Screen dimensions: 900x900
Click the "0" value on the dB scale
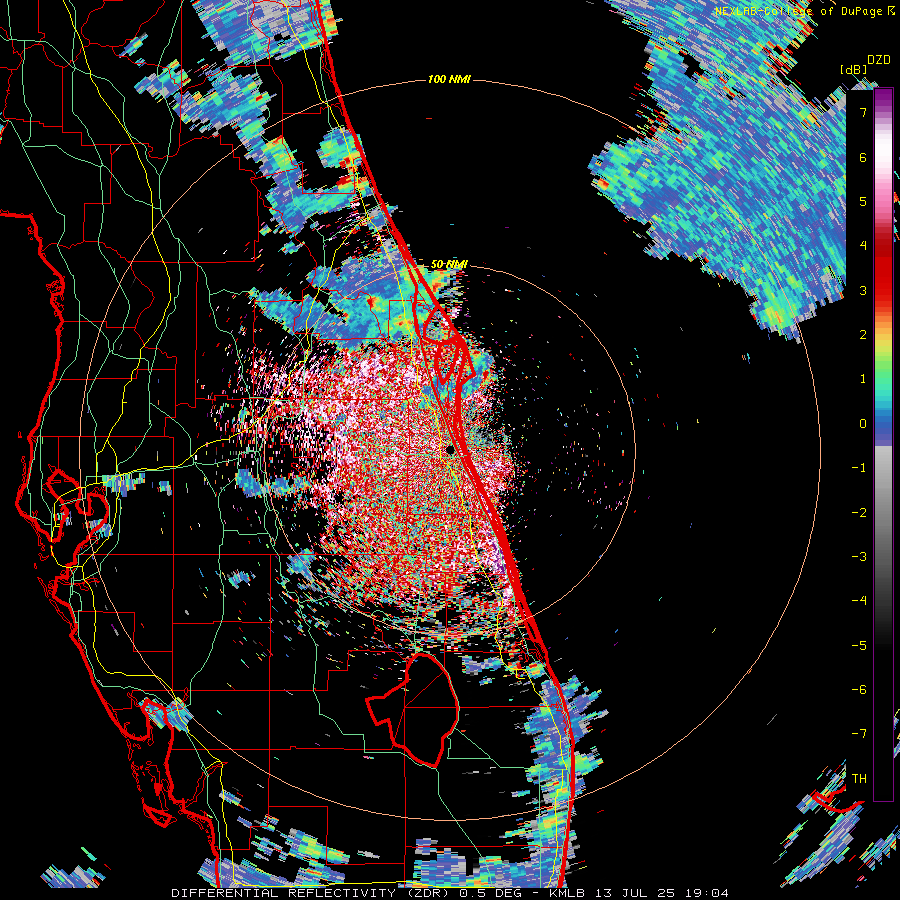click(863, 424)
